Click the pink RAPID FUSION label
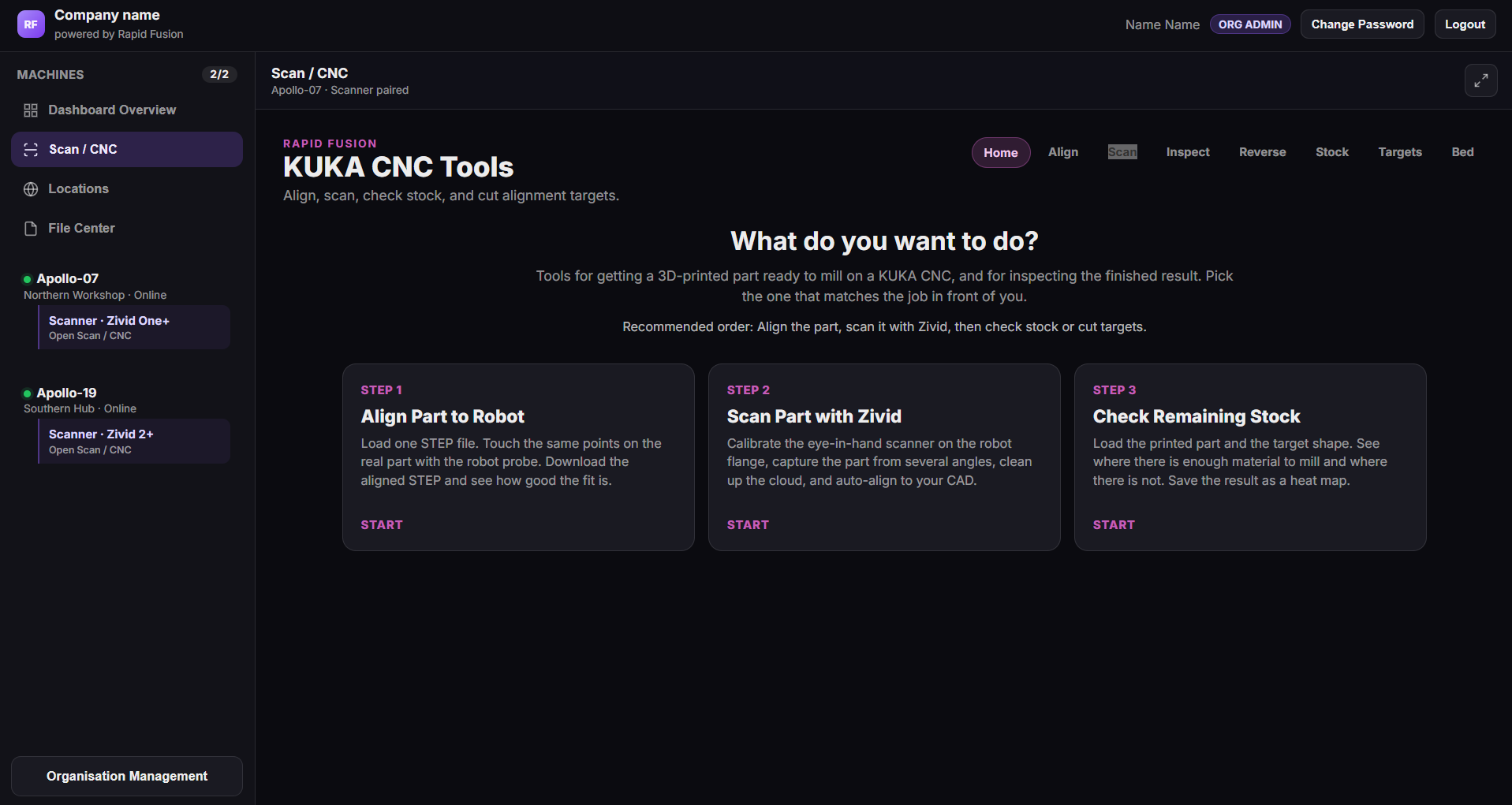 pos(330,144)
